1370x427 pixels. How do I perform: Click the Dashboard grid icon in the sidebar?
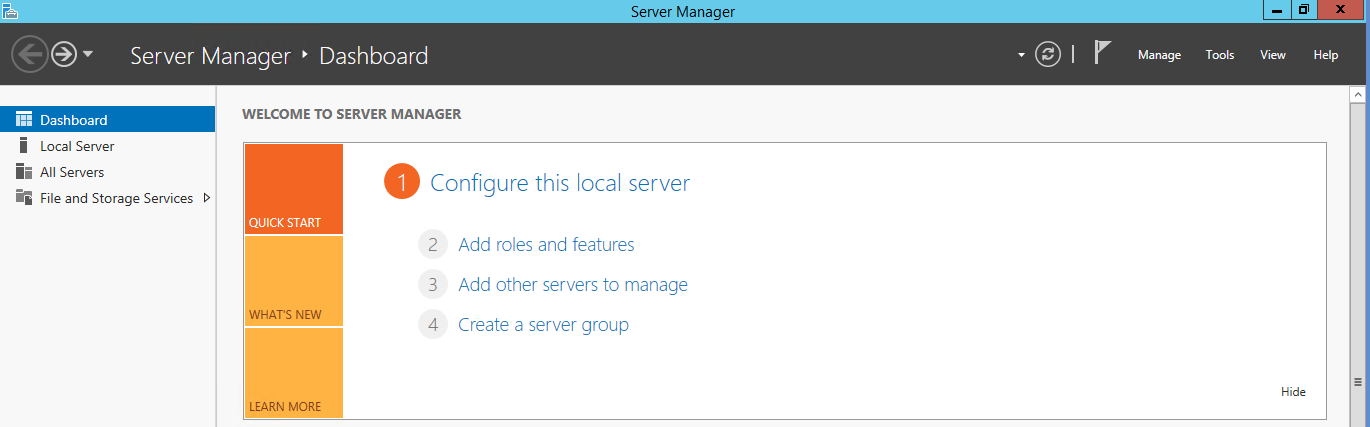(24, 120)
